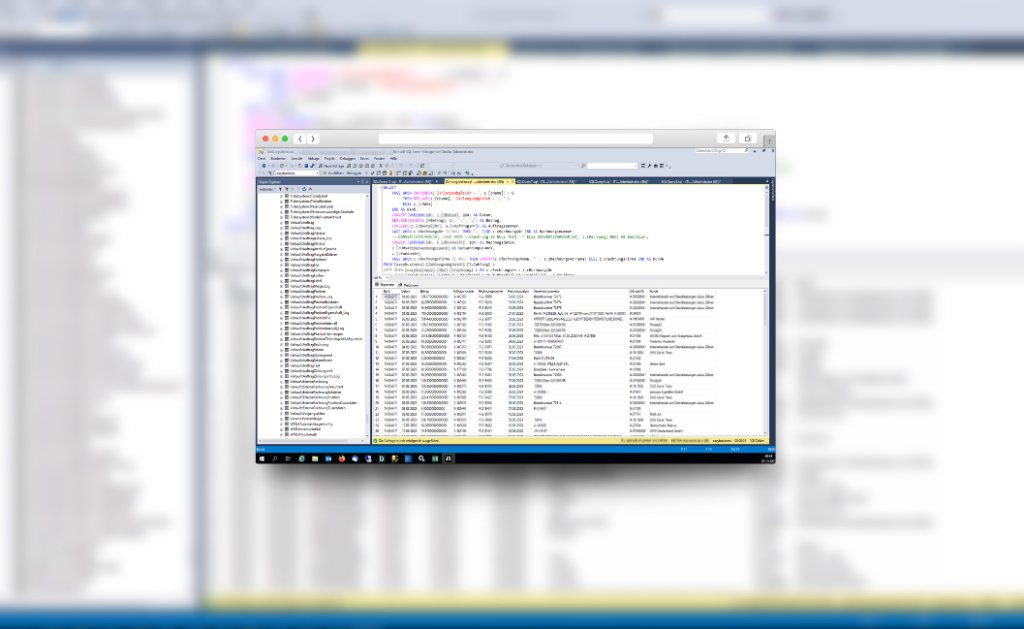Open the toolbar find combo box
The height and width of the screenshot is (629, 1024).
pos(612,166)
